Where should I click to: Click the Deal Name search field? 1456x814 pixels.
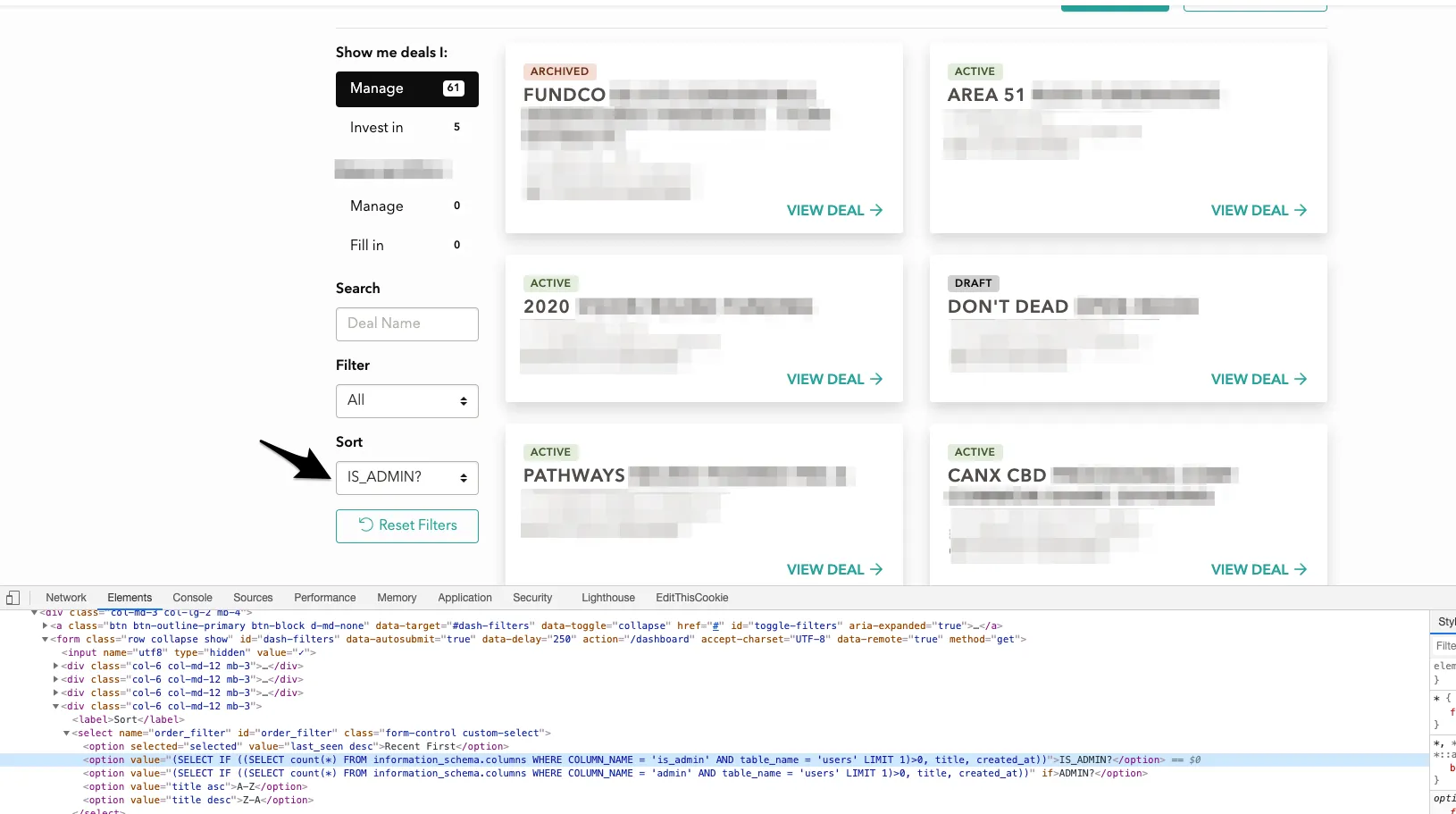(406, 323)
